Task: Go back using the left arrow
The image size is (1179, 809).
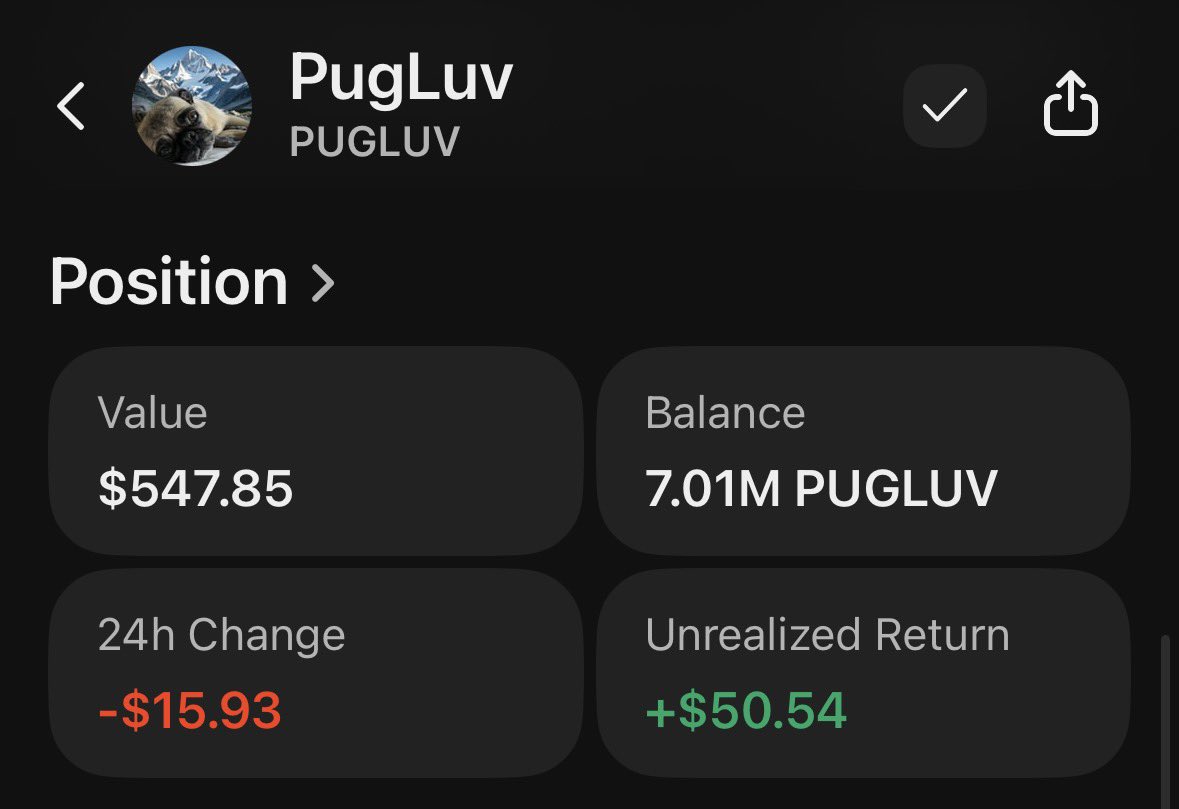Action: (70, 107)
